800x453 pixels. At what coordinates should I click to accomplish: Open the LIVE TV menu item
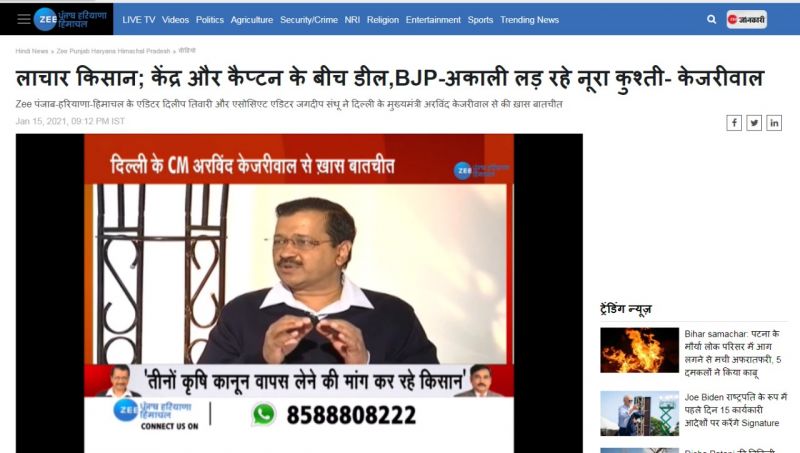tap(139, 20)
